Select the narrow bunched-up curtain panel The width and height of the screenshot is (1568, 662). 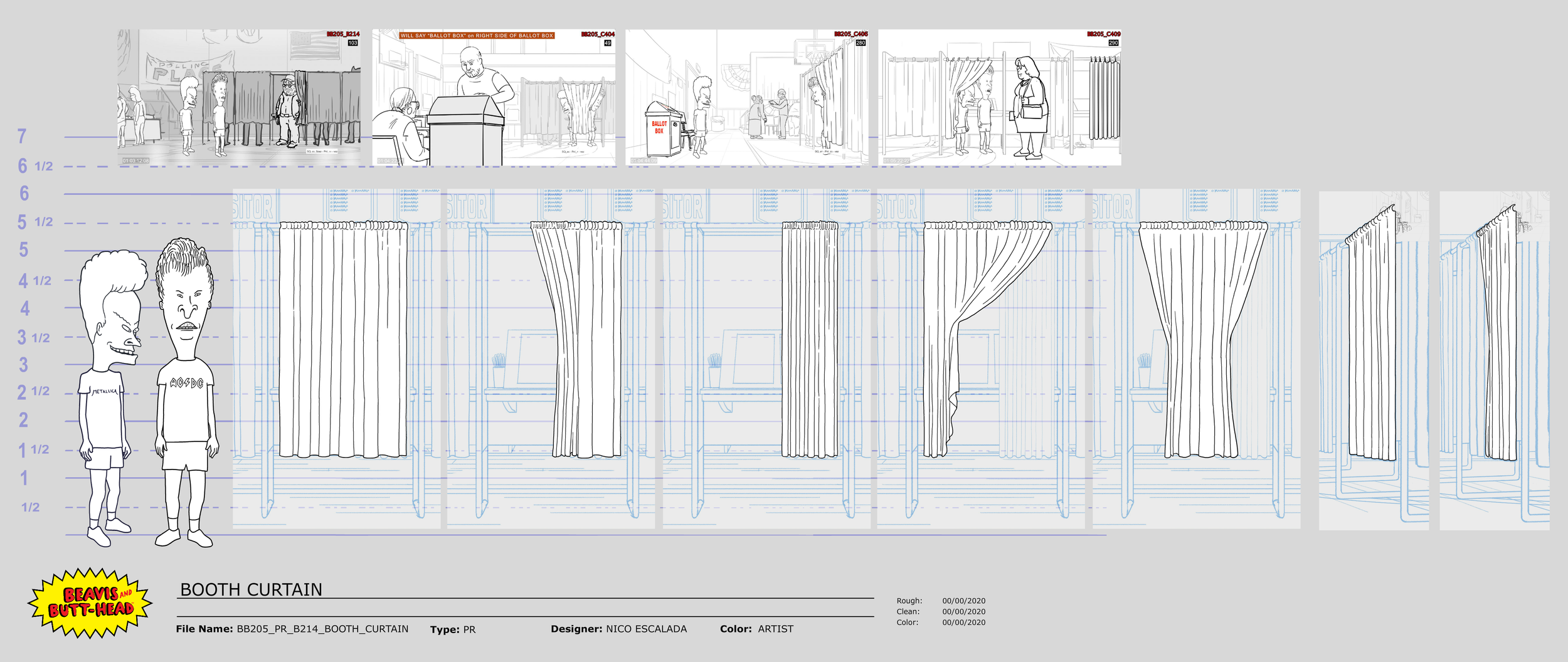[810, 339]
